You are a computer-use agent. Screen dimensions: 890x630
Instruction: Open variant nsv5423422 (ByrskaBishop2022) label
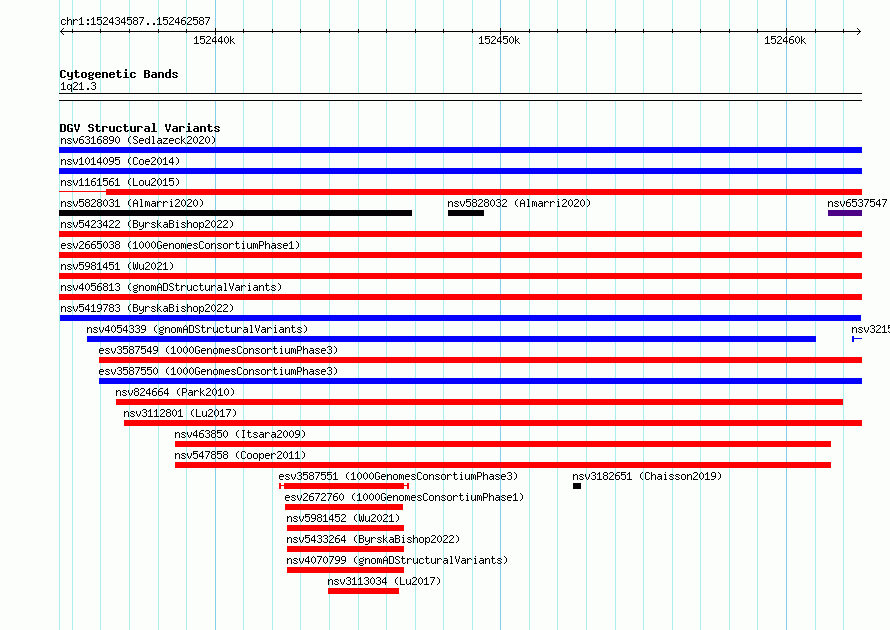[x=147, y=224]
